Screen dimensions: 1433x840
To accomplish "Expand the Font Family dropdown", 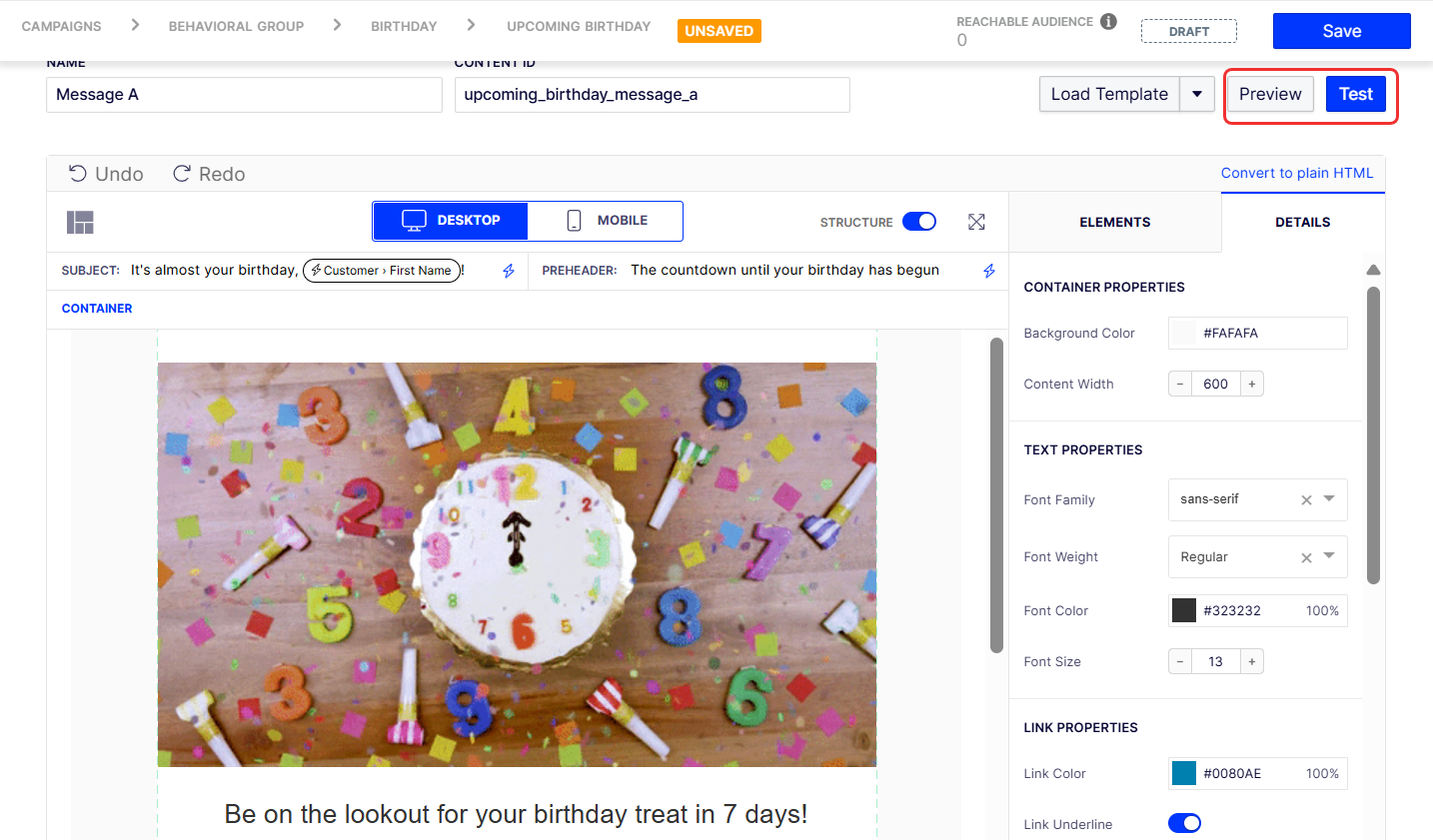I will coord(1329,498).
